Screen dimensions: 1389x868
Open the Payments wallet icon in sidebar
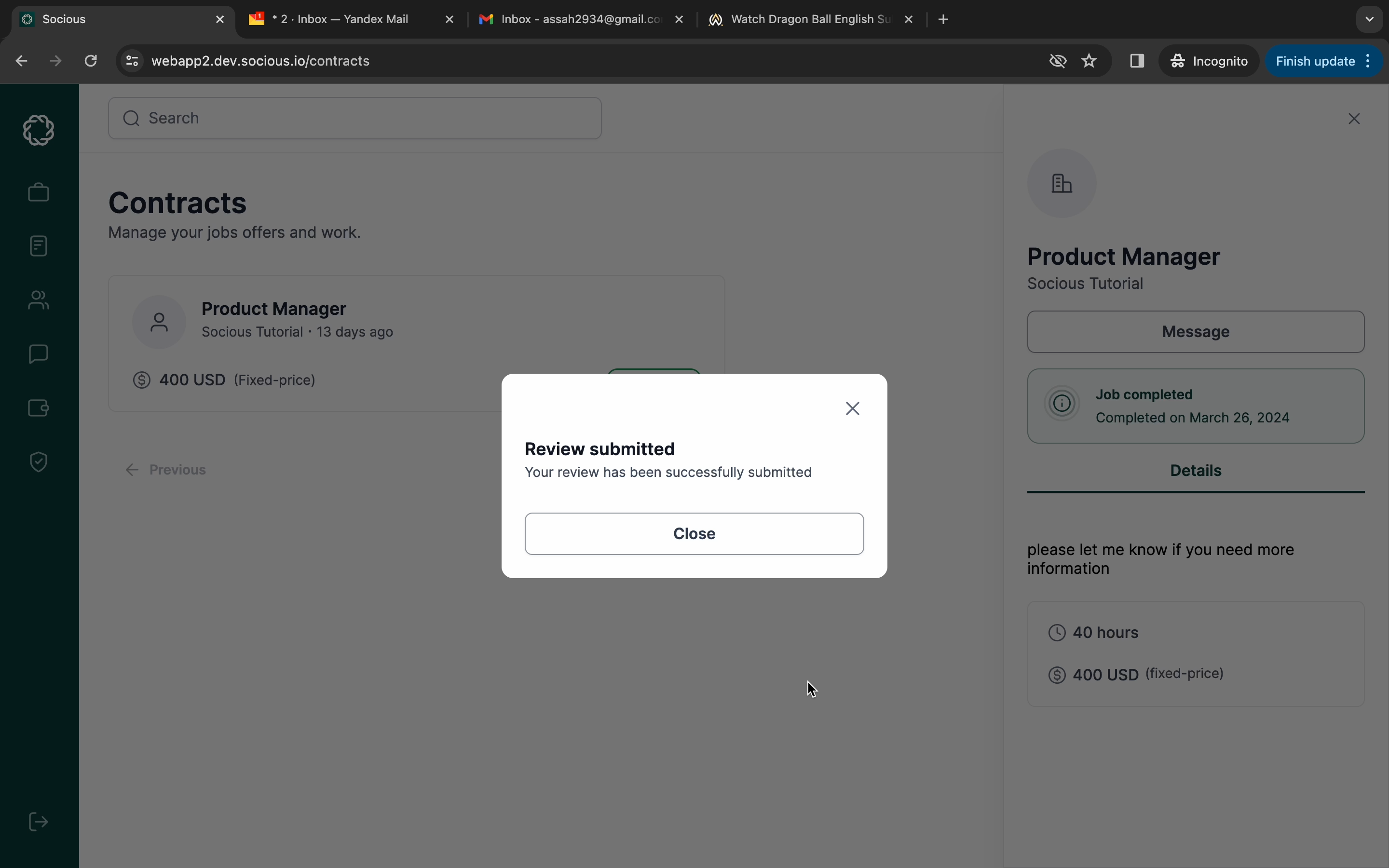coord(39,408)
